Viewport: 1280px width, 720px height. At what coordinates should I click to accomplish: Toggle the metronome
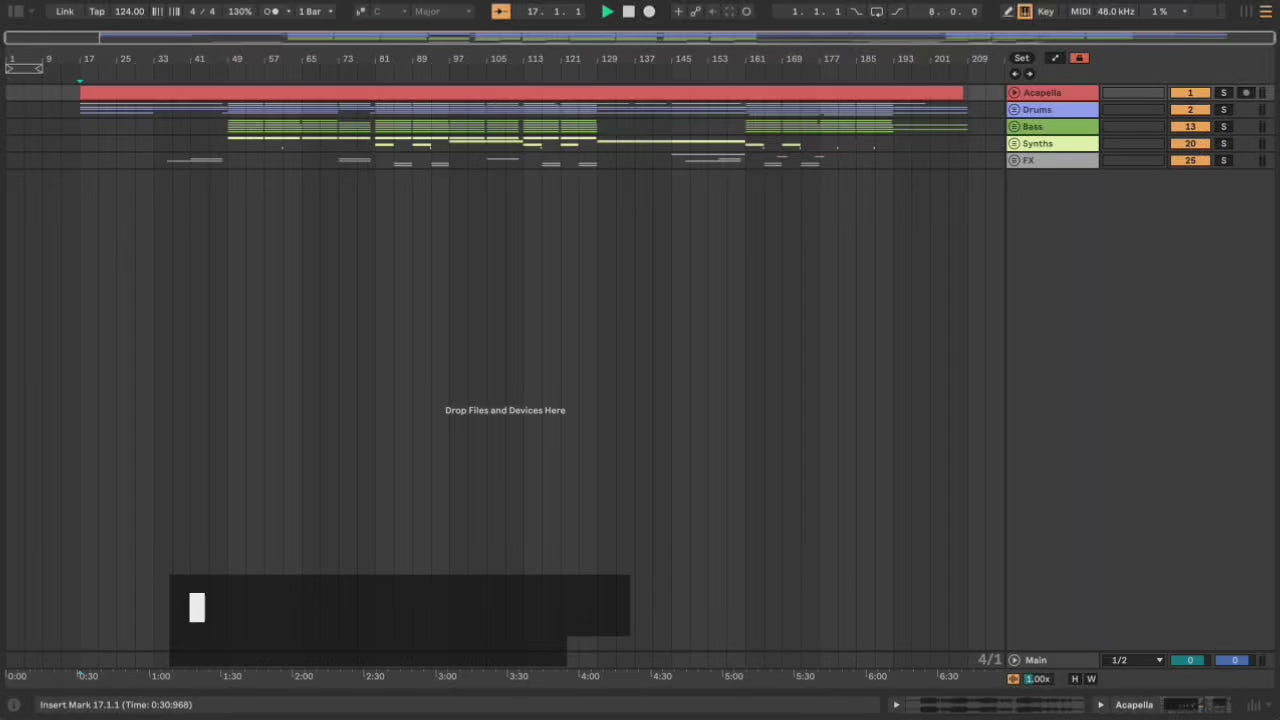271,12
